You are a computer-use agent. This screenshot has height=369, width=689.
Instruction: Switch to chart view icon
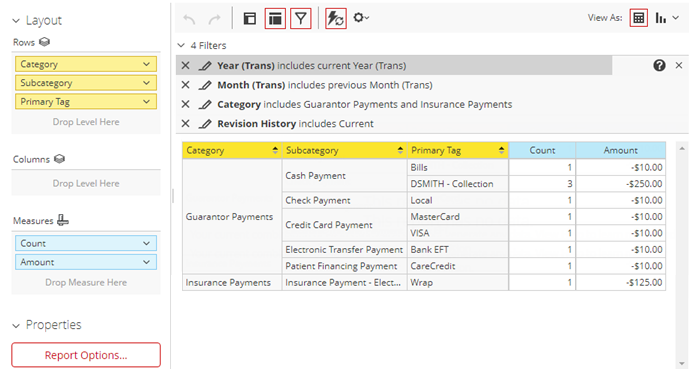pos(660,18)
